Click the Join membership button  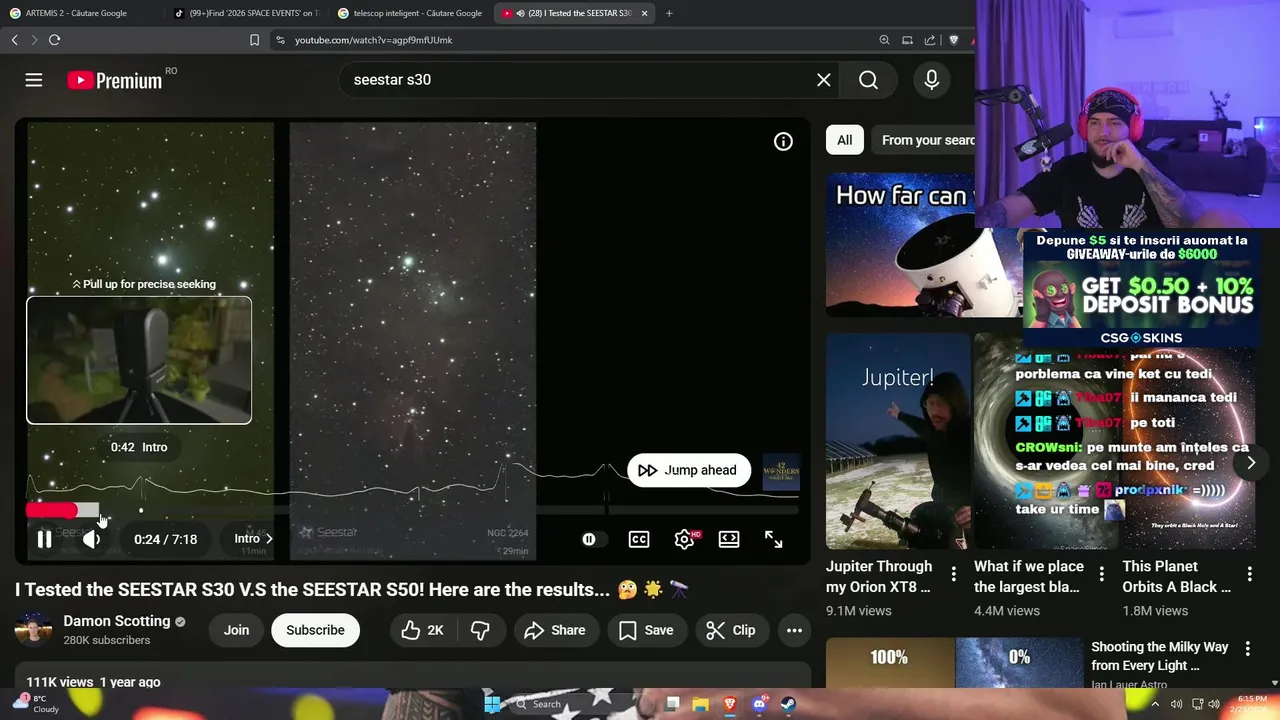click(x=236, y=630)
